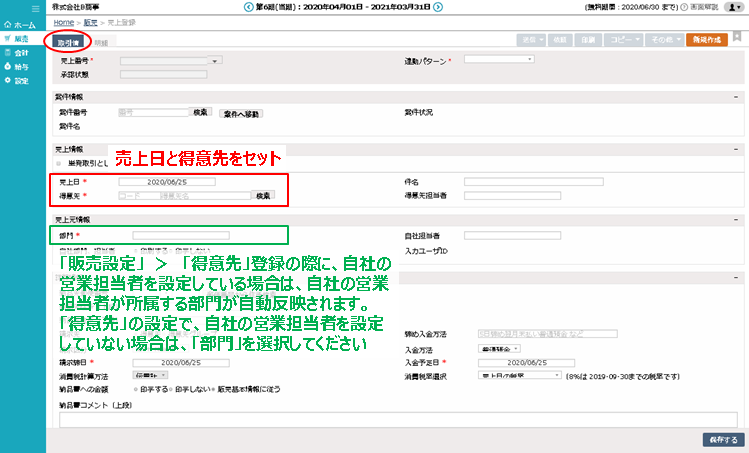Open 会計 (accounting) in the sidebar
The width and height of the screenshot is (749, 453).
point(17,53)
